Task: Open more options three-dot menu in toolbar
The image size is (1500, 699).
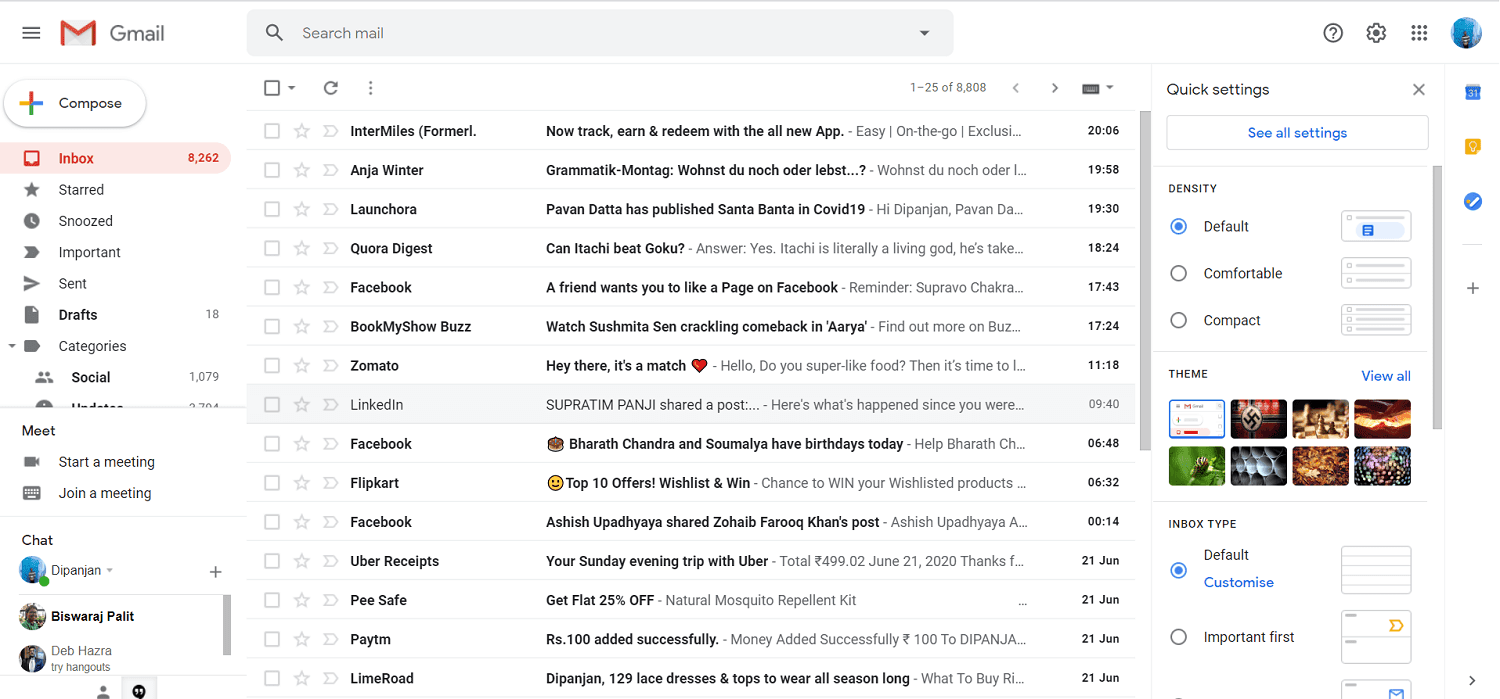Action: (370, 88)
